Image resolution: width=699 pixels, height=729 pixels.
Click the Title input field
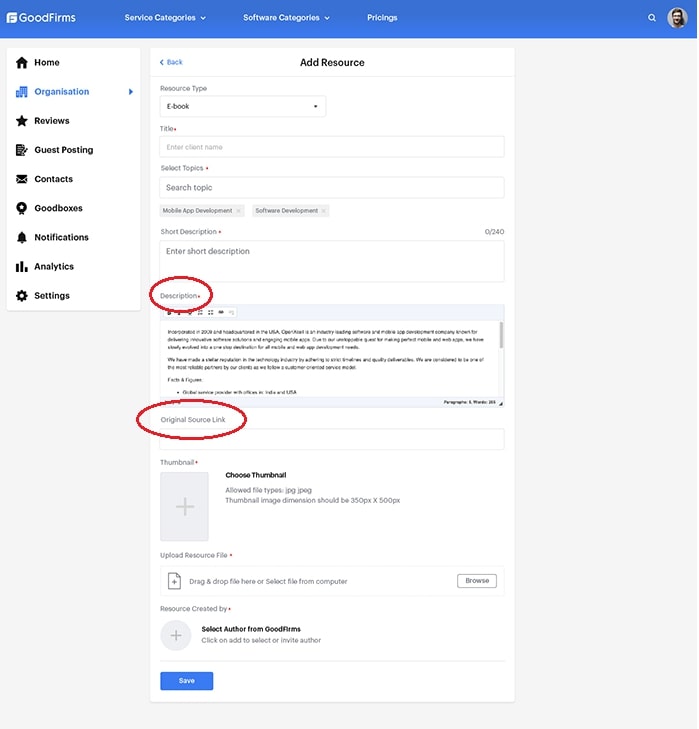[x=332, y=147]
